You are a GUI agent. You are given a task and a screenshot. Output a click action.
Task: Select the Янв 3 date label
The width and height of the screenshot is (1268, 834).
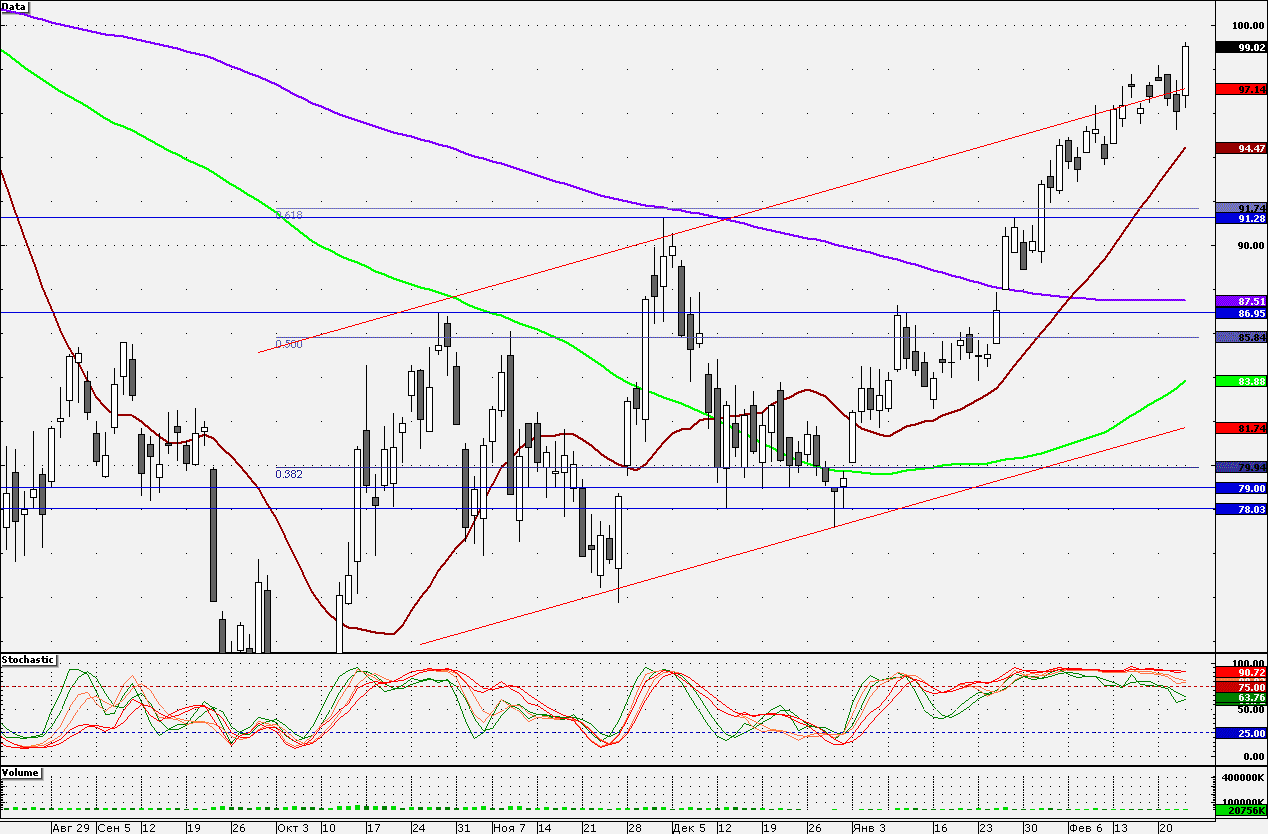coord(867,828)
